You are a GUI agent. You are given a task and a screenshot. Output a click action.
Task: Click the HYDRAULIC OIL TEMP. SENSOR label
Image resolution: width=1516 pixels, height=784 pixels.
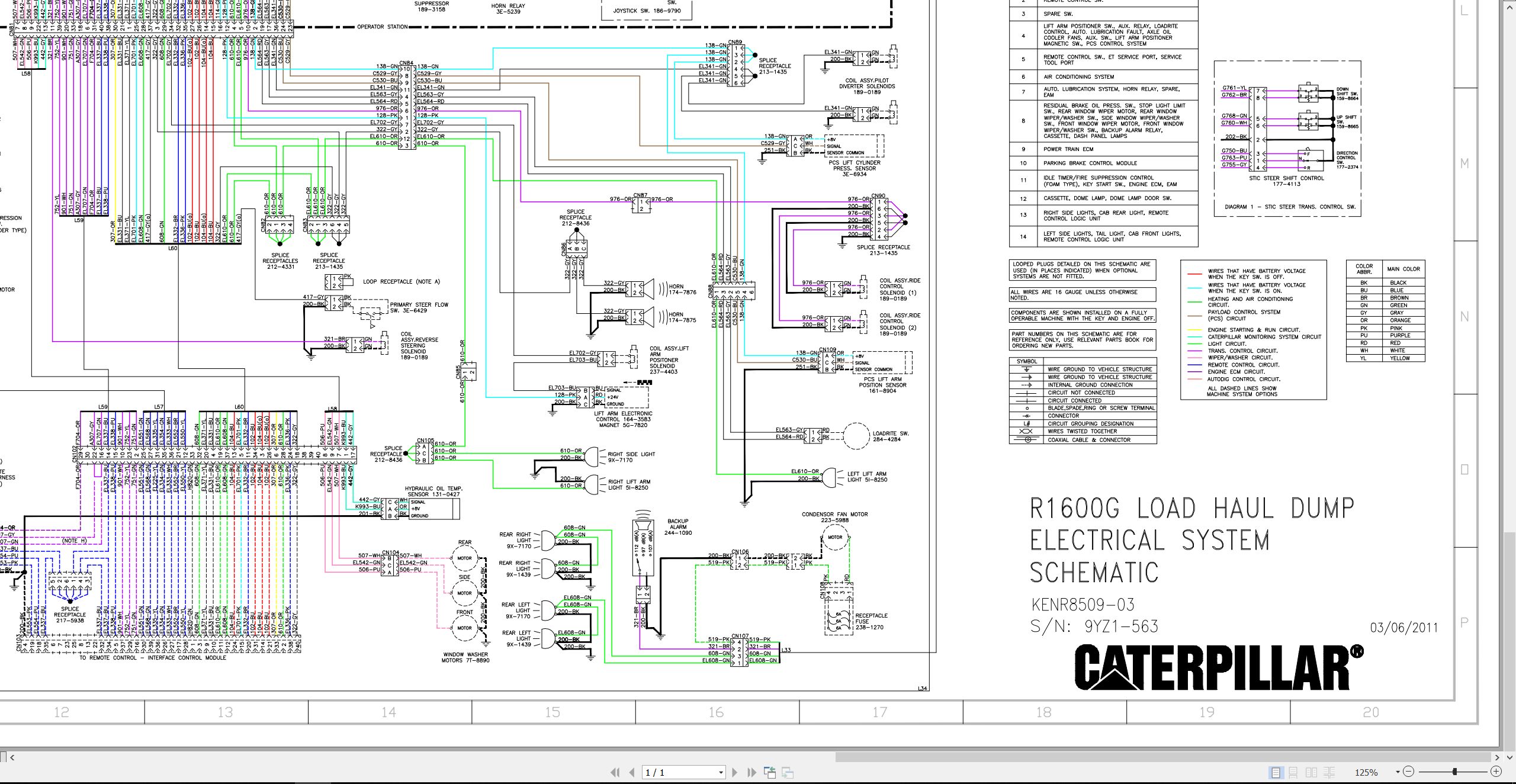coord(433,491)
